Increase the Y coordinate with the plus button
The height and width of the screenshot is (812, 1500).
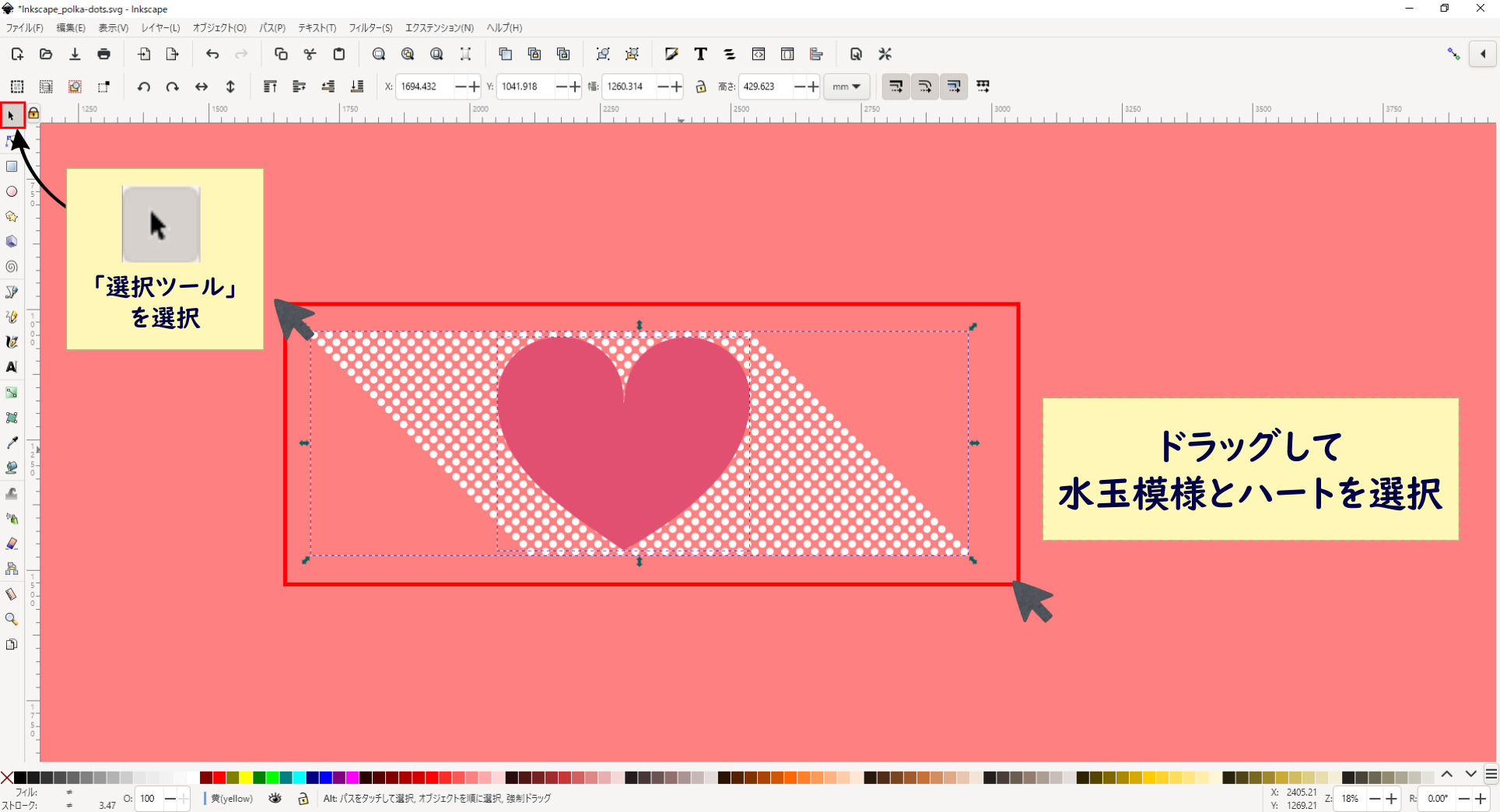pyautogui.click(x=576, y=86)
